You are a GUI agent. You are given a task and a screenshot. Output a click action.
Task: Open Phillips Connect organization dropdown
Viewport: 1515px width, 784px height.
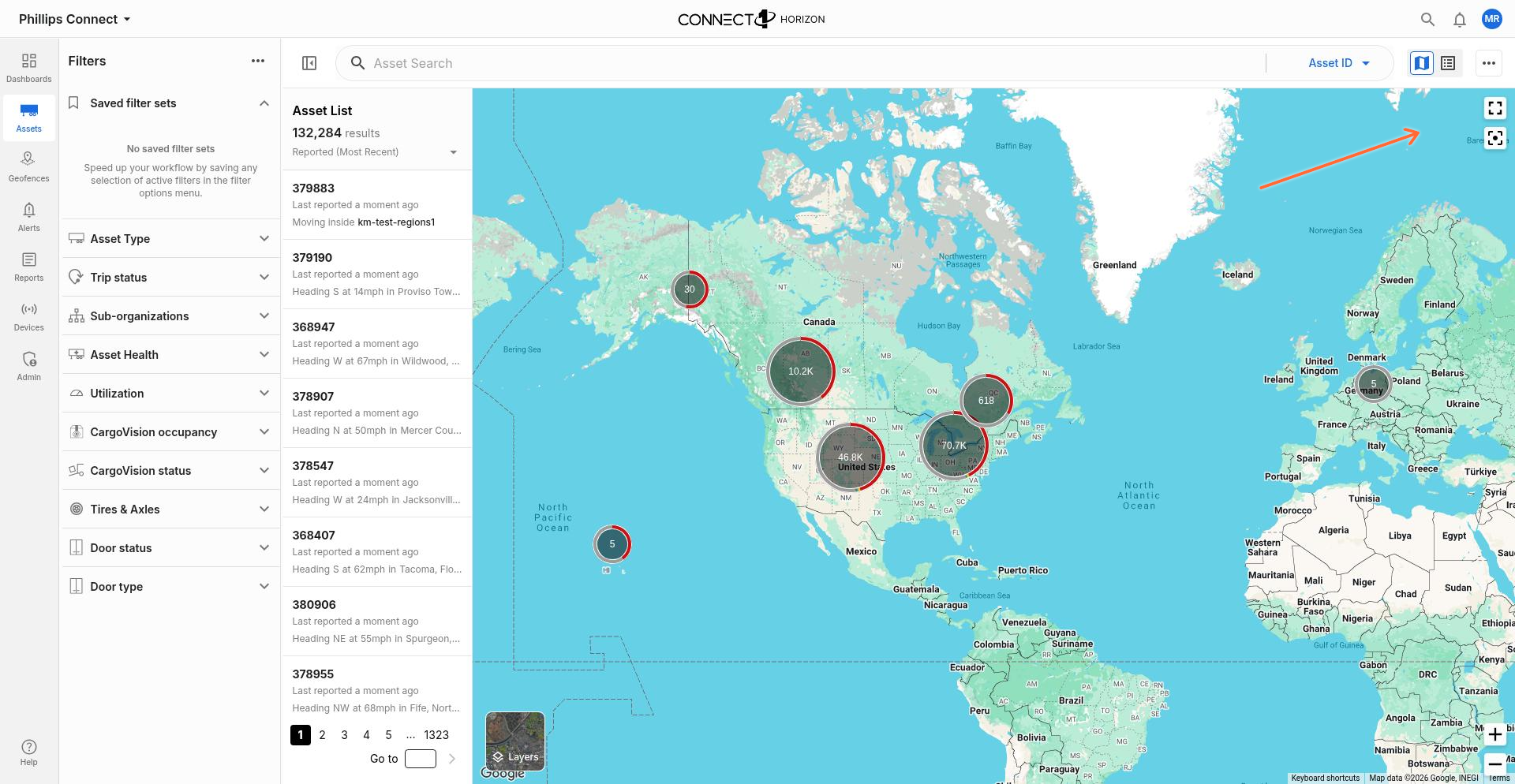tap(74, 19)
